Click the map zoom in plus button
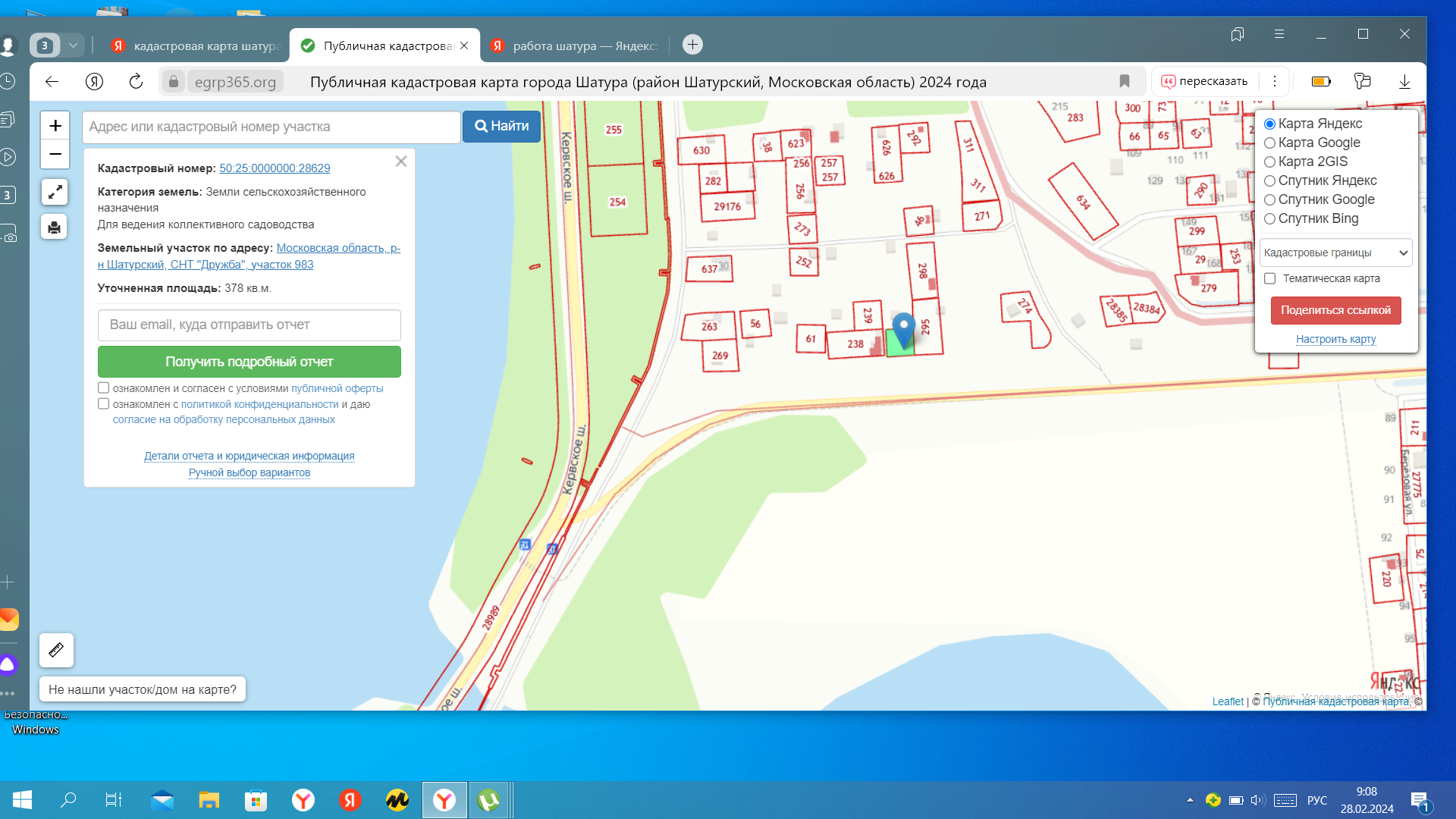Screen dimensions: 1456x819 55,126
